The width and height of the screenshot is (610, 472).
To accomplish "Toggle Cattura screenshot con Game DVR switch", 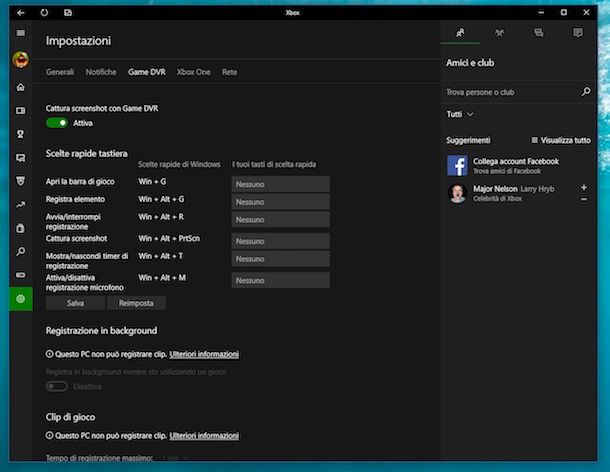I will pyautogui.click(x=57, y=123).
